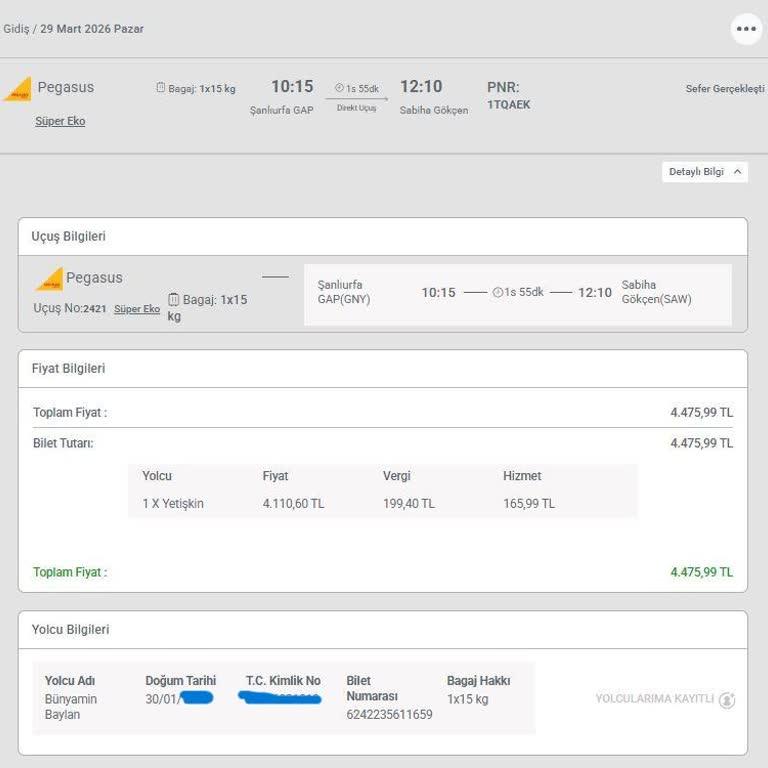
Task: Click the clock icon beside 1s 55dk in the header
Action: point(339,88)
